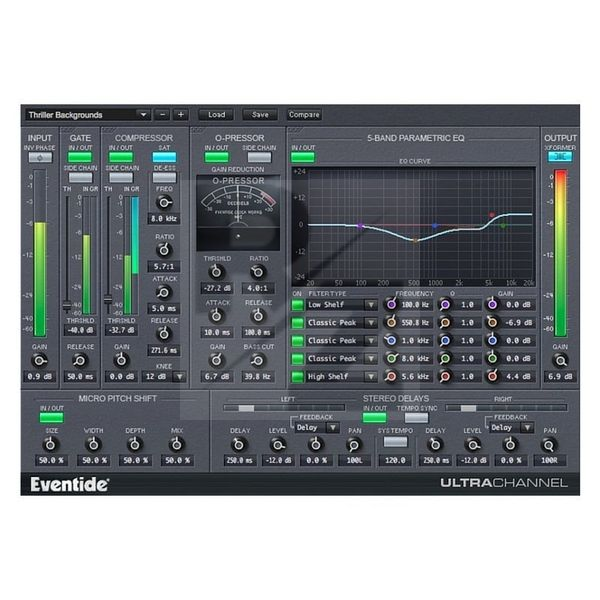600x600 pixels.
Task: Click the Compressor Gain knob
Action: [x=121, y=360]
